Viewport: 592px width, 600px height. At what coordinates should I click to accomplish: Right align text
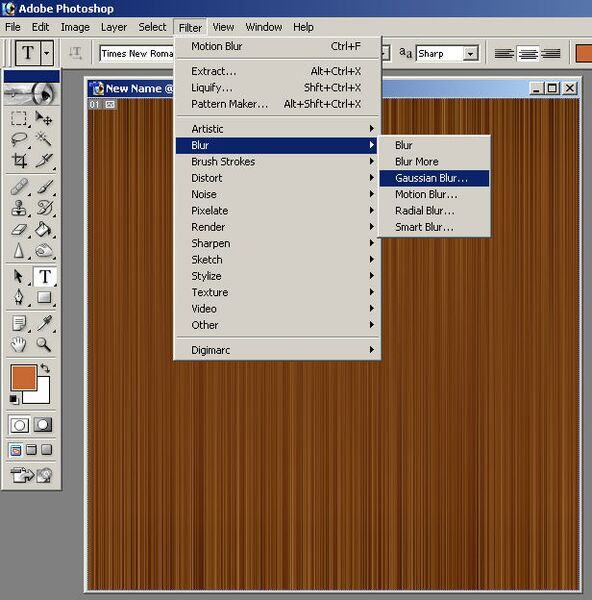tap(551, 53)
